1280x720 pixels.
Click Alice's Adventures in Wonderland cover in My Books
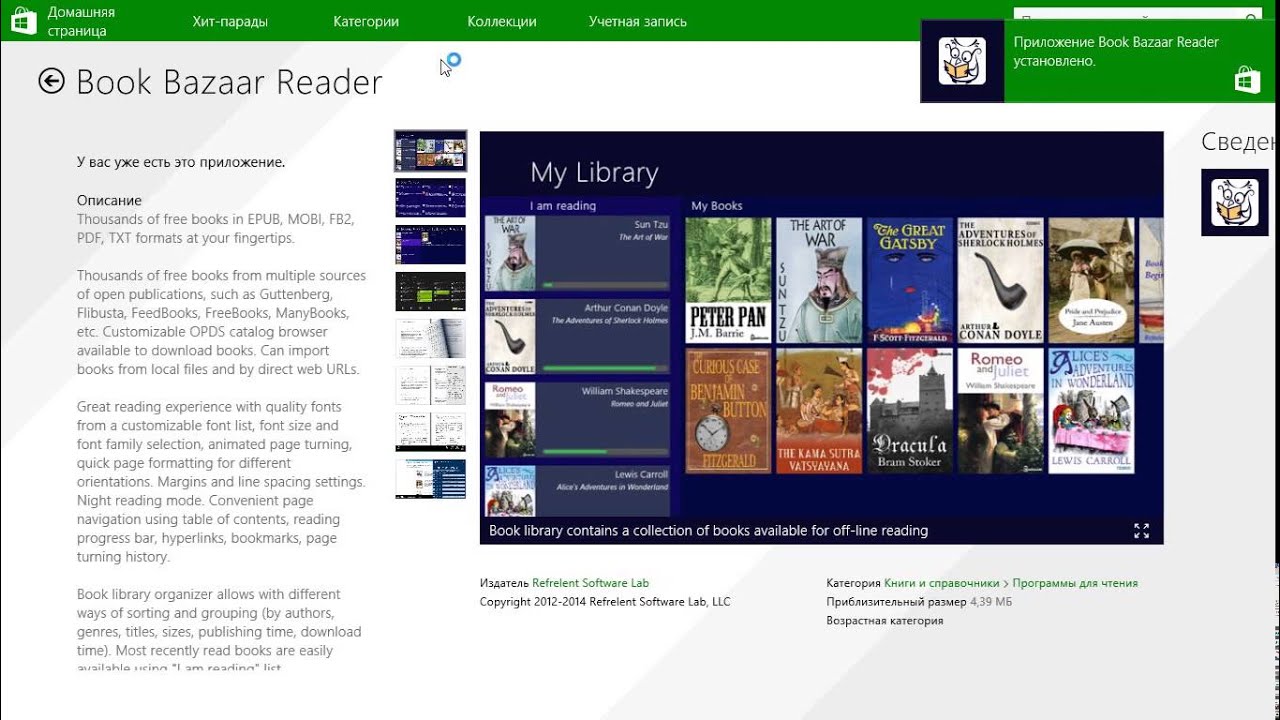1091,411
